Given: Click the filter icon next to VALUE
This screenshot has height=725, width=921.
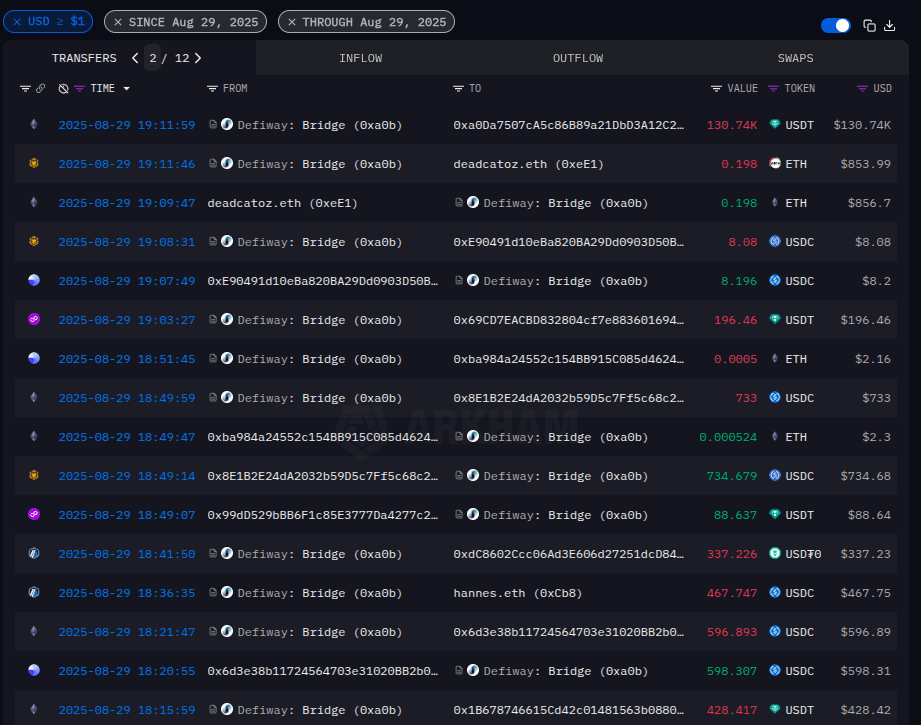Looking at the screenshot, I should 716,89.
